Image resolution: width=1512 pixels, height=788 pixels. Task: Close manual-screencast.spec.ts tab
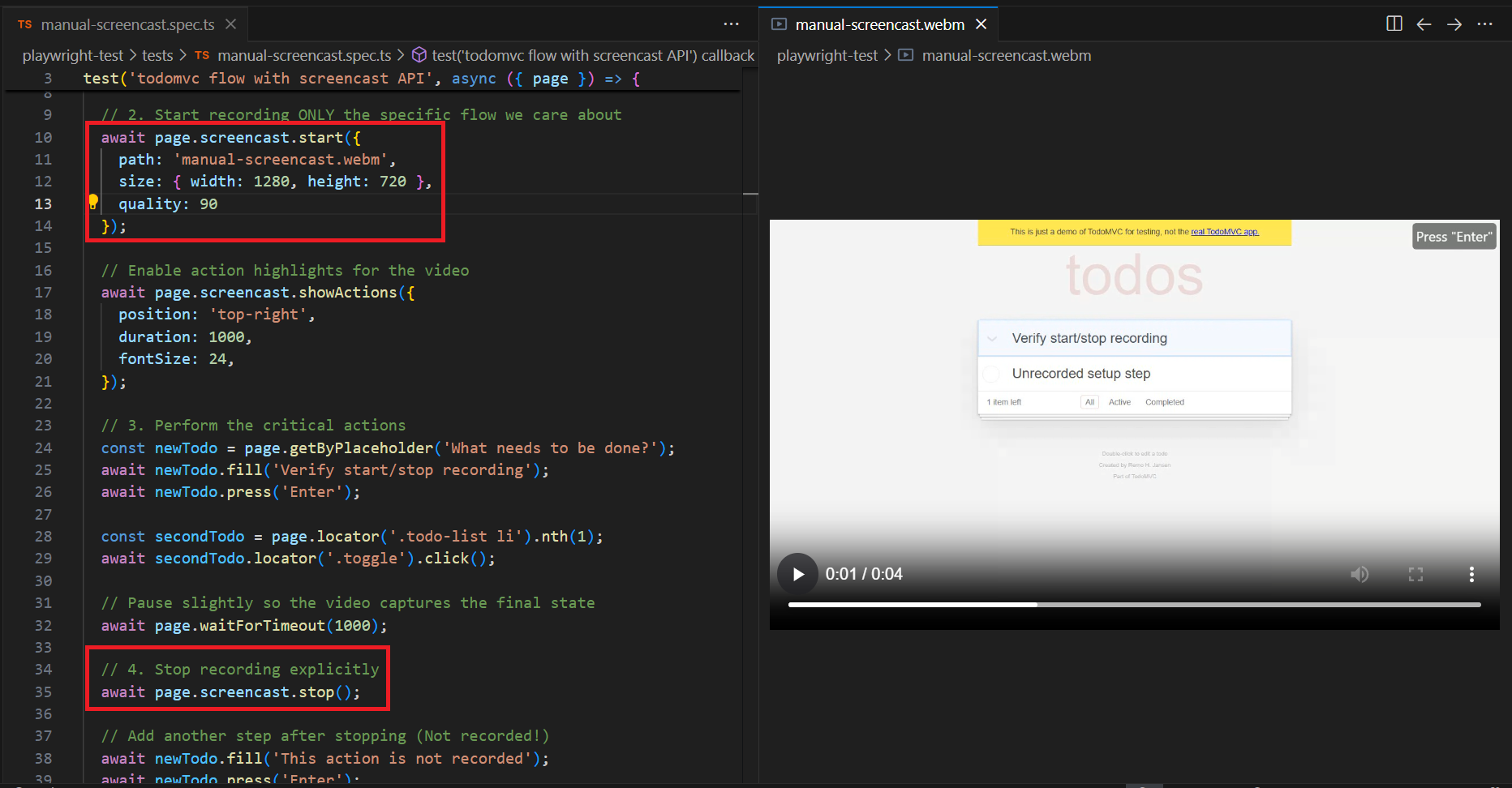point(231,24)
